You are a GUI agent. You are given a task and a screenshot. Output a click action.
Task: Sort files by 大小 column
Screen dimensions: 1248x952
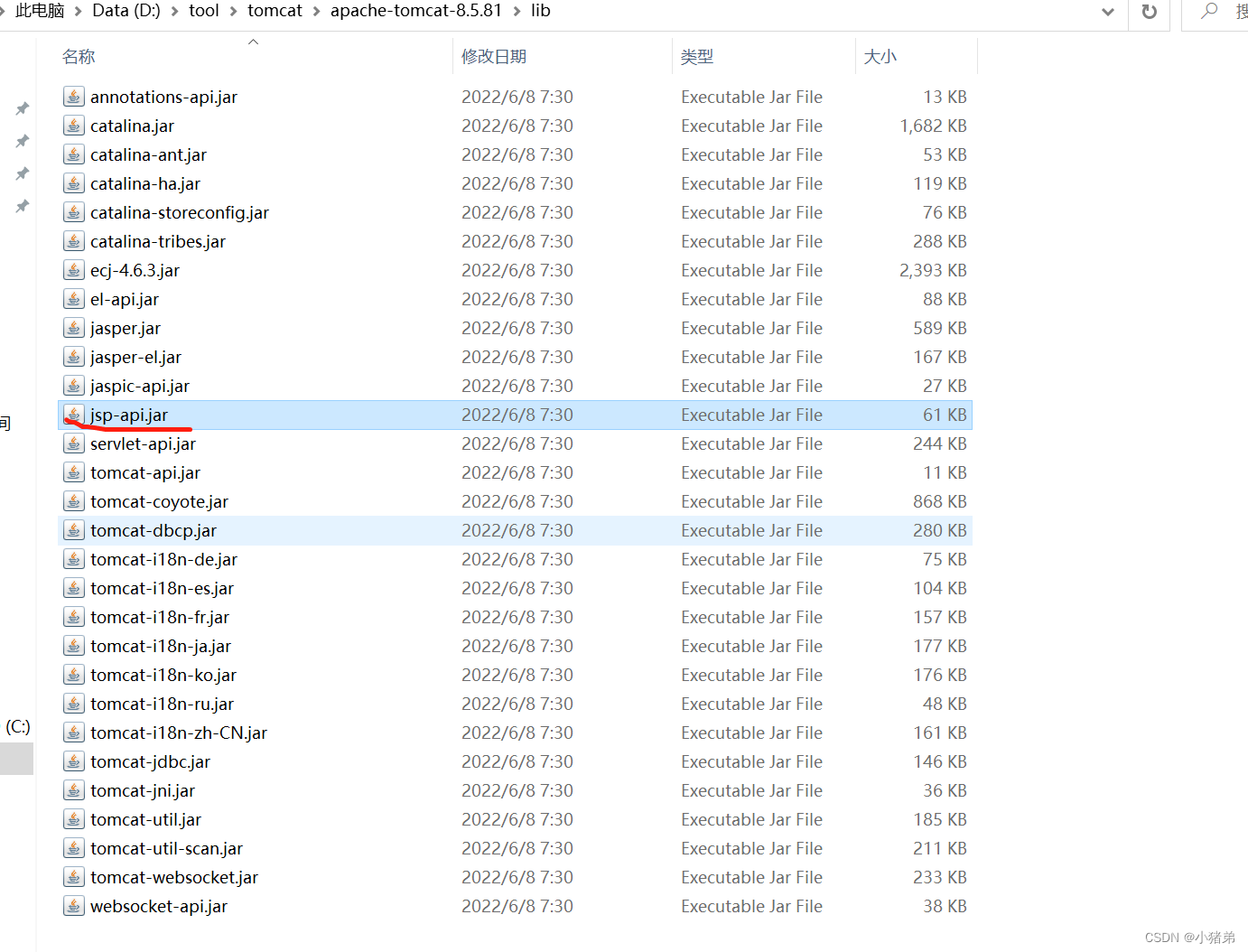tap(880, 57)
